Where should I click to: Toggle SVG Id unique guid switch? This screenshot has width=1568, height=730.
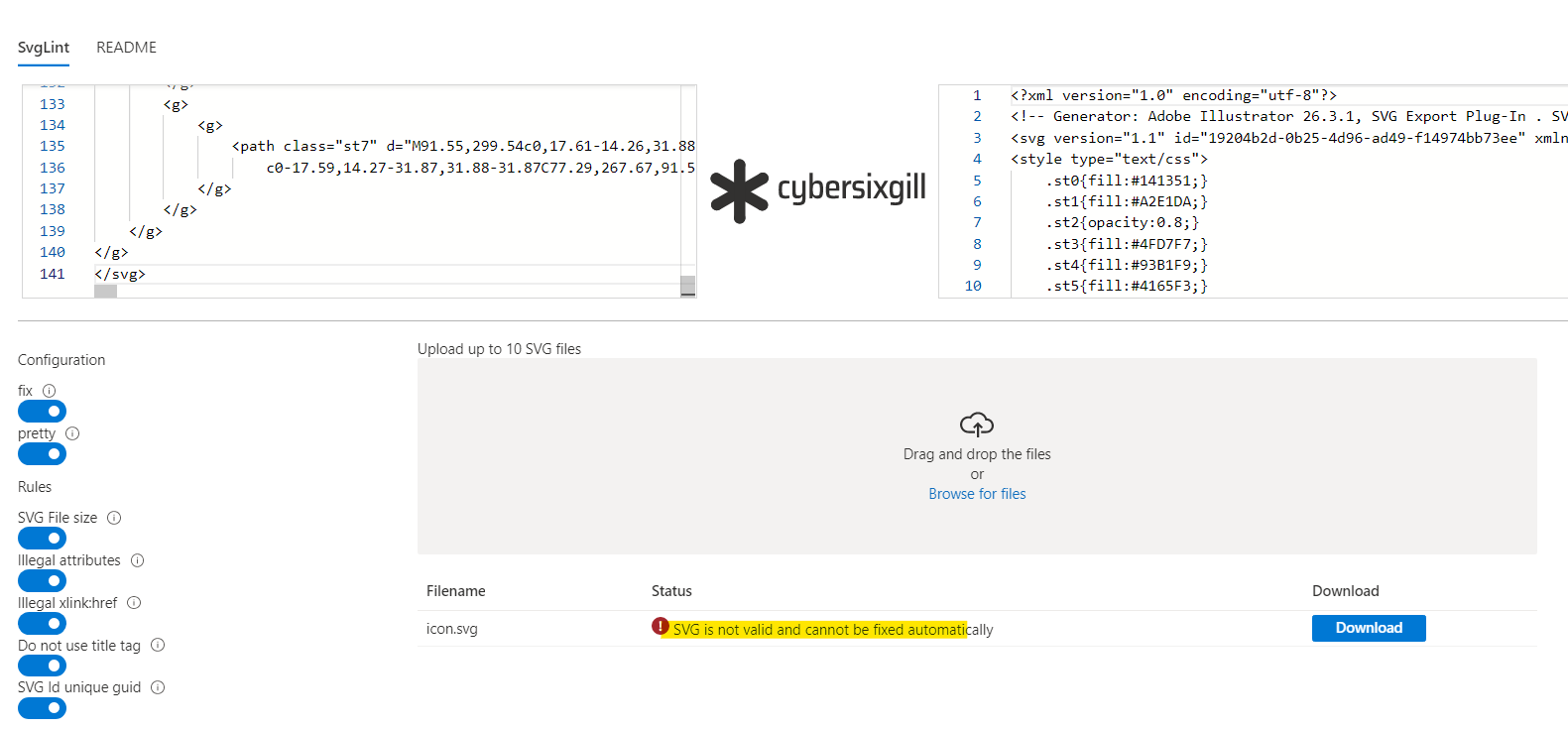(42, 708)
